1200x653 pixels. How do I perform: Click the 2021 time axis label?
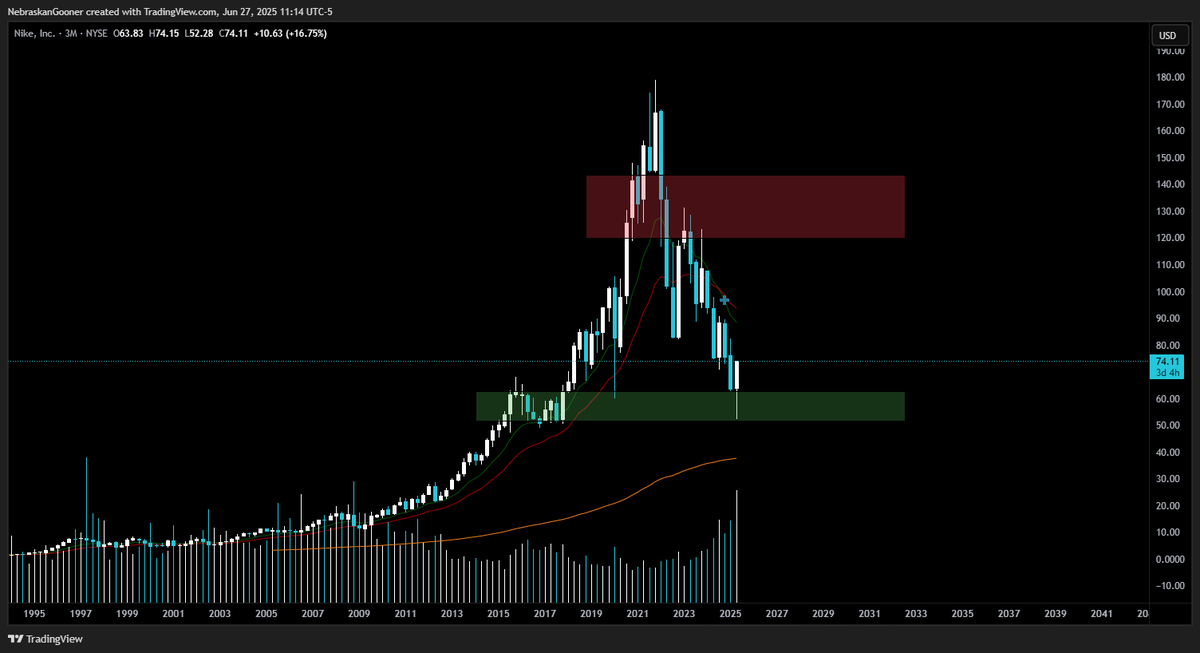click(x=637, y=613)
